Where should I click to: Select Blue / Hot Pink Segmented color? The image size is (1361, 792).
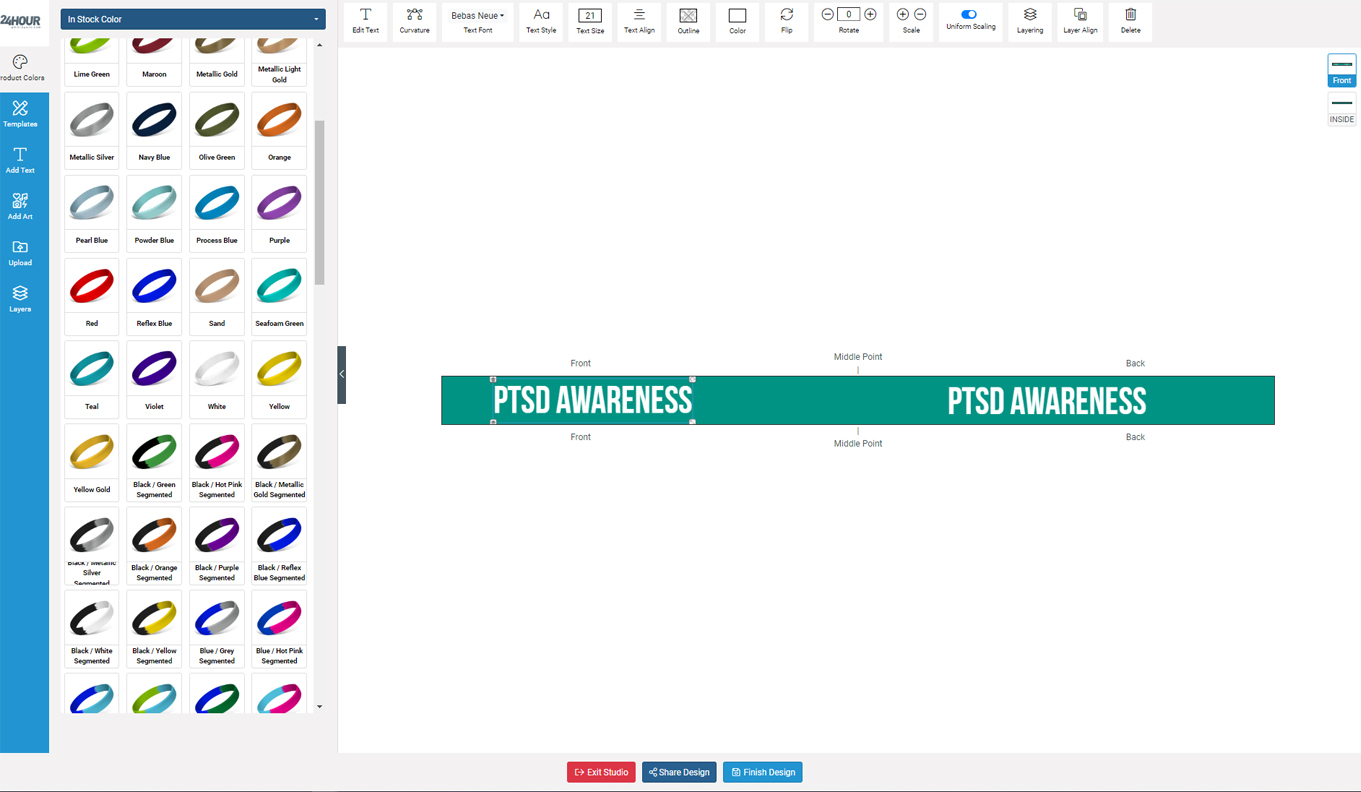click(x=279, y=628)
